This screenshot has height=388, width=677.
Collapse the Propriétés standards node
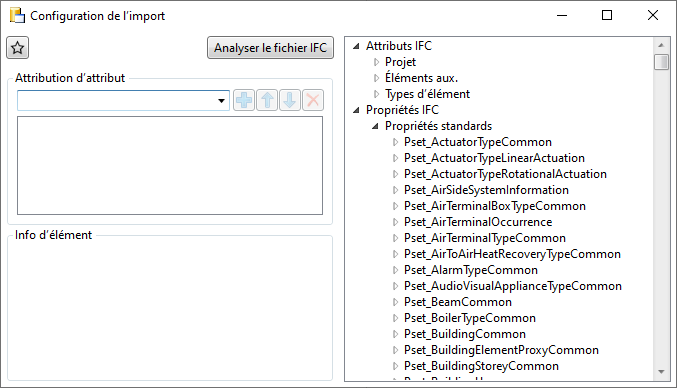tap(375, 126)
